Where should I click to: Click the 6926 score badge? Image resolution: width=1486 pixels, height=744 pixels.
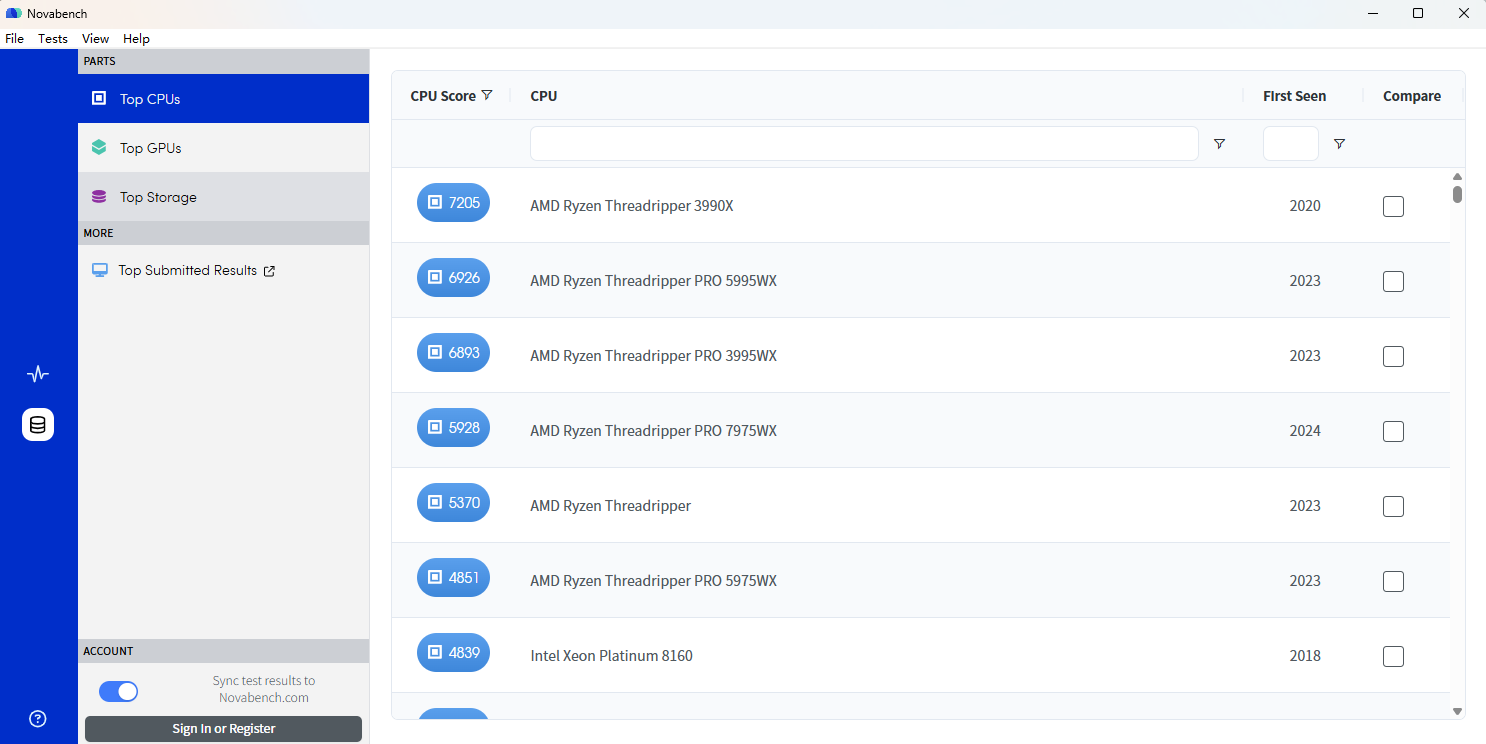point(453,277)
